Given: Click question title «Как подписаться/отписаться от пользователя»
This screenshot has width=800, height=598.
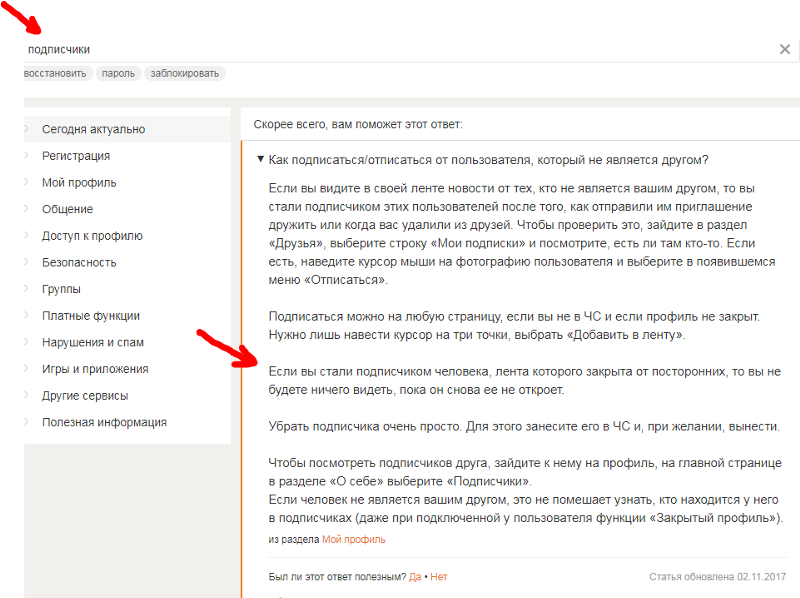Looking at the screenshot, I should pyautogui.click(x=488, y=160).
